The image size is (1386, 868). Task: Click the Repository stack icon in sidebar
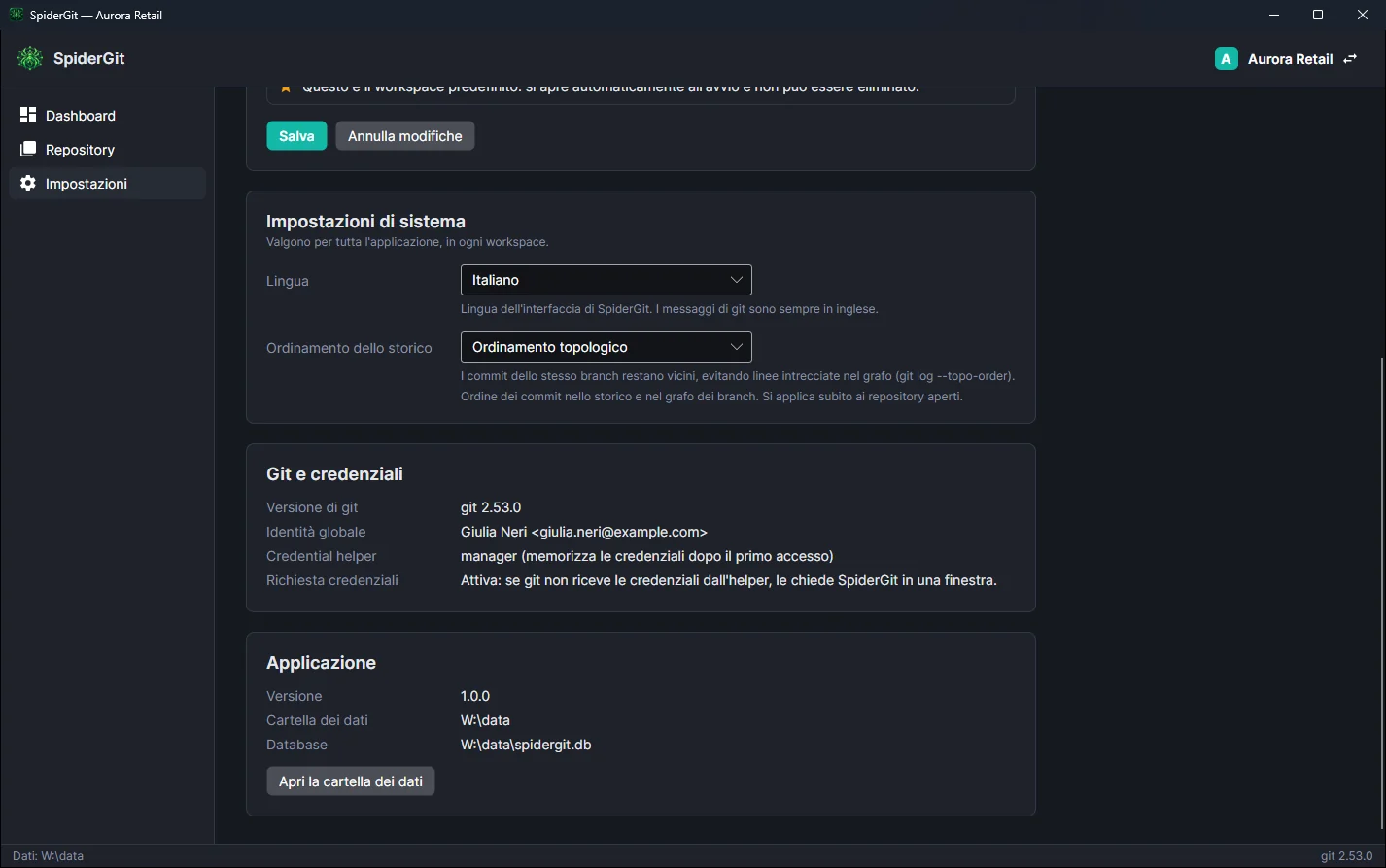(28, 150)
